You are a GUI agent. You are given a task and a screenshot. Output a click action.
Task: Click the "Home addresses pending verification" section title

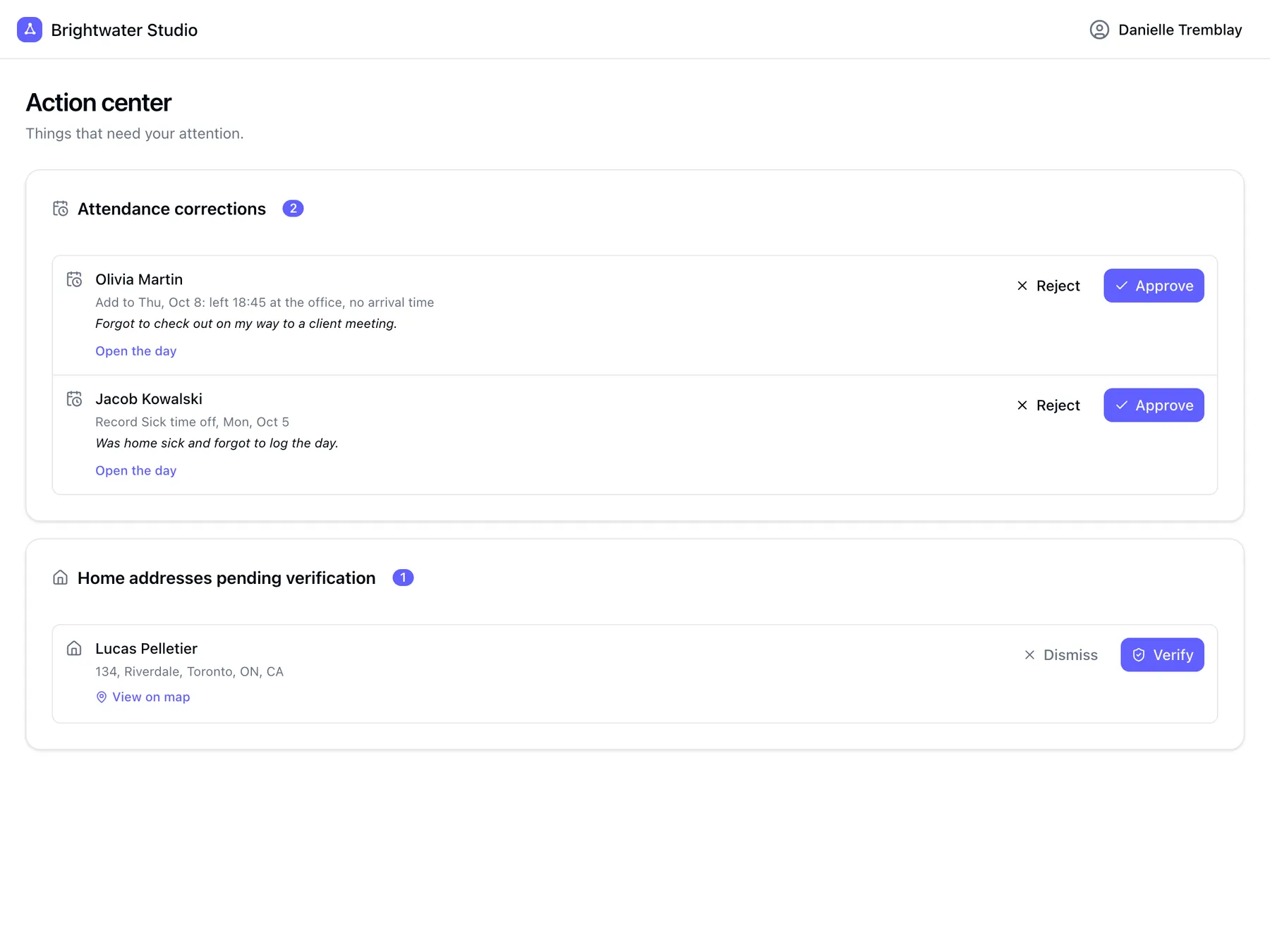pos(226,578)
